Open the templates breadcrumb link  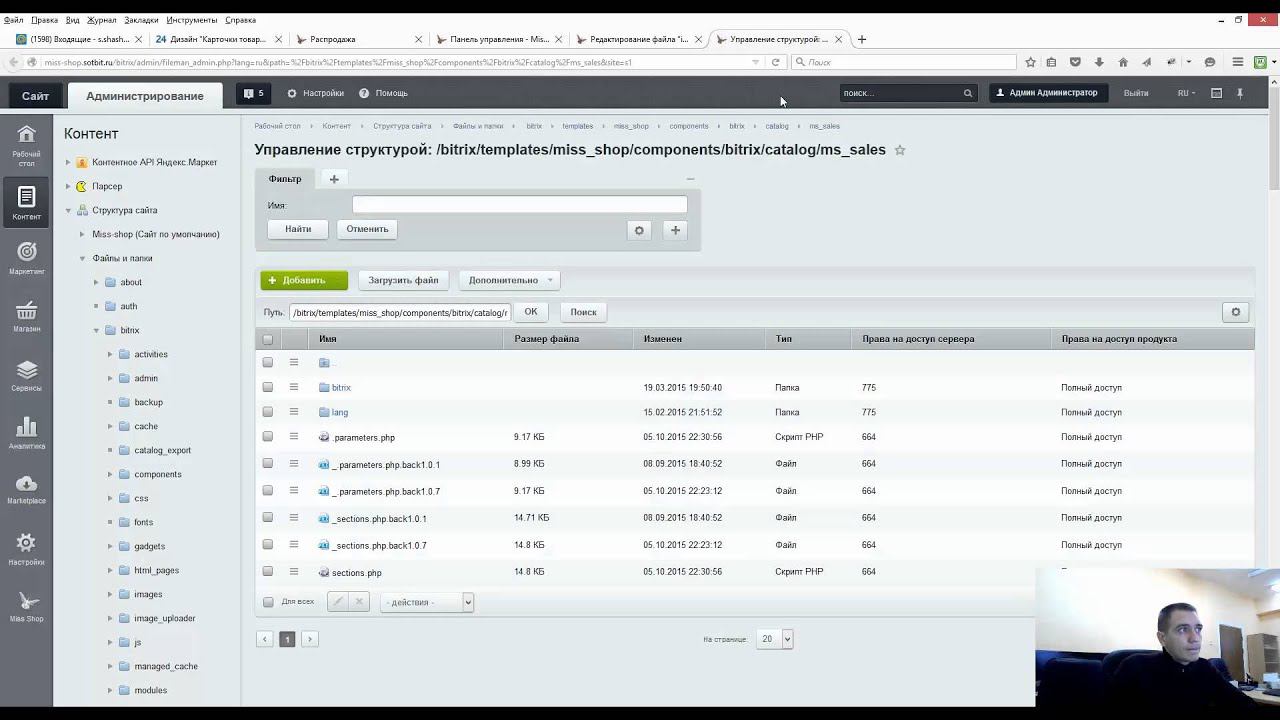pos(577,126)
